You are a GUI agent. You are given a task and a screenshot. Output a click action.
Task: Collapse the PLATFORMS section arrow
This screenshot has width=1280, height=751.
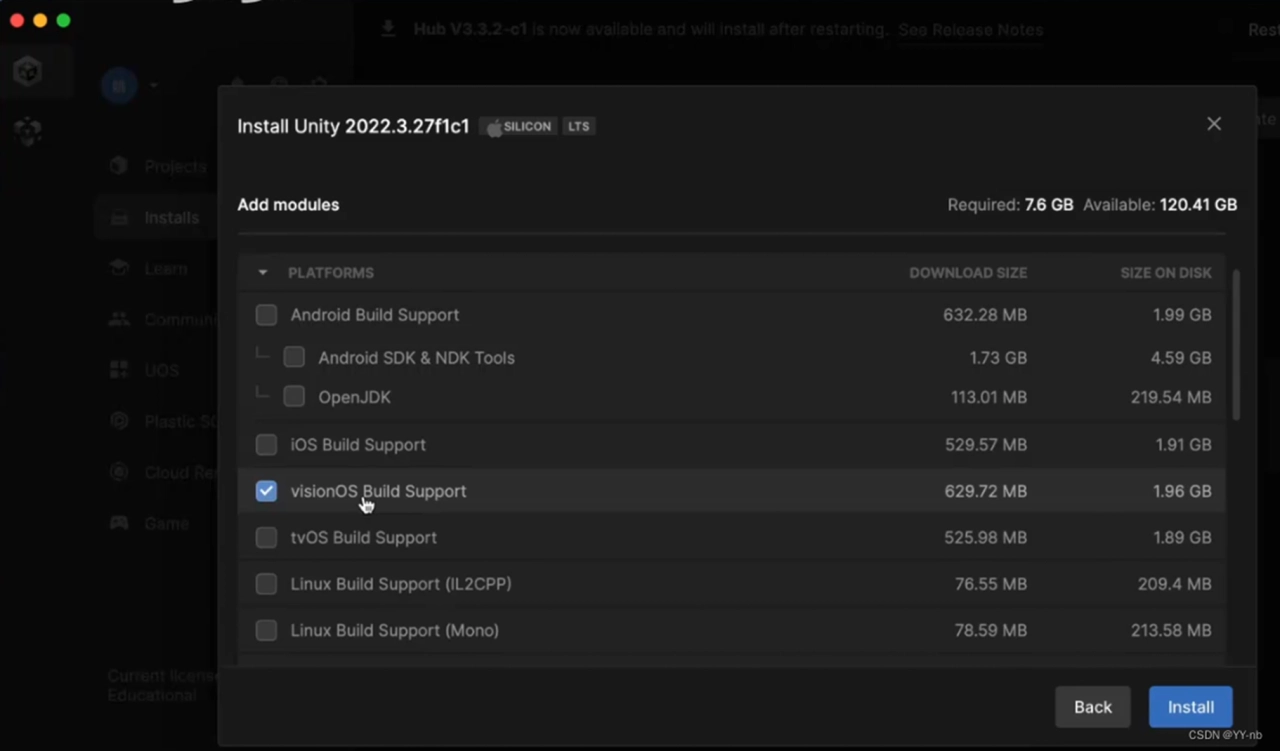(263, 273)
